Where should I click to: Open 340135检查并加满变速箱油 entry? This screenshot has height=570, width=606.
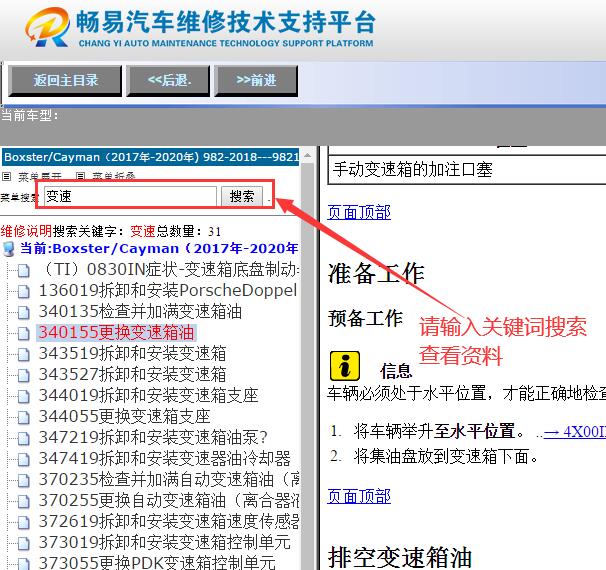pos(140,311)
